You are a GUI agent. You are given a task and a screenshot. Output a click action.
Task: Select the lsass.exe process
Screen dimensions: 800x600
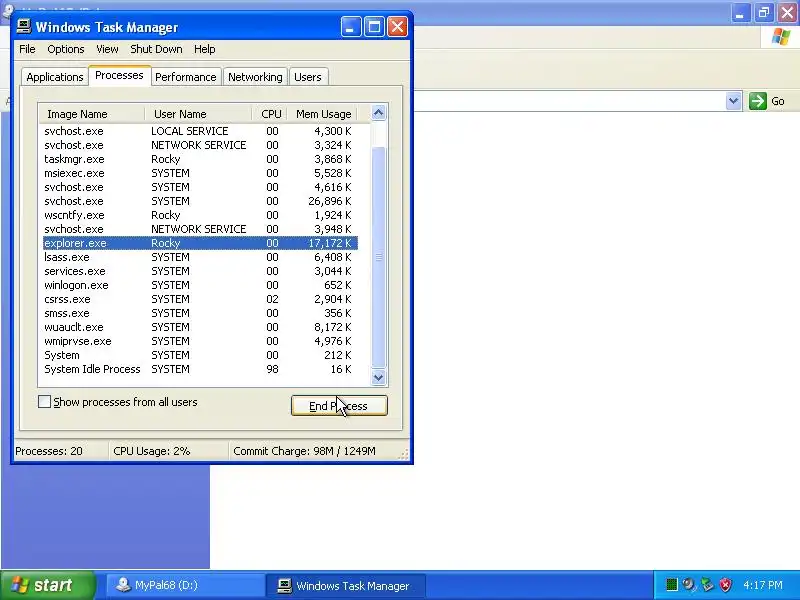coord(200,257)
